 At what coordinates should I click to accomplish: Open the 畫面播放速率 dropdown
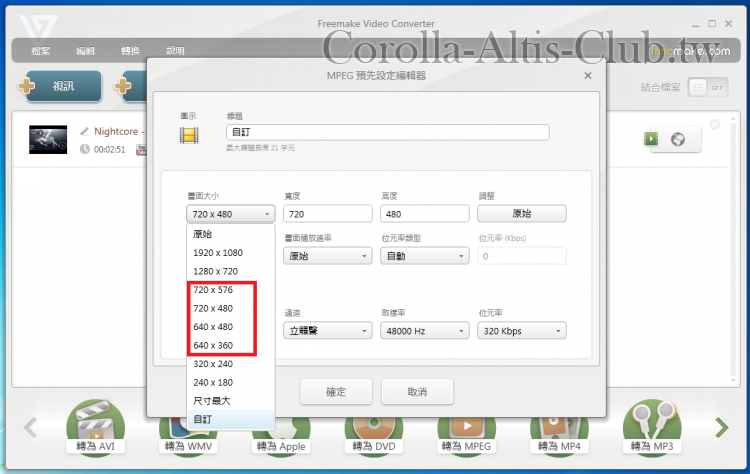pyautogui.click(x=328, y=256)
